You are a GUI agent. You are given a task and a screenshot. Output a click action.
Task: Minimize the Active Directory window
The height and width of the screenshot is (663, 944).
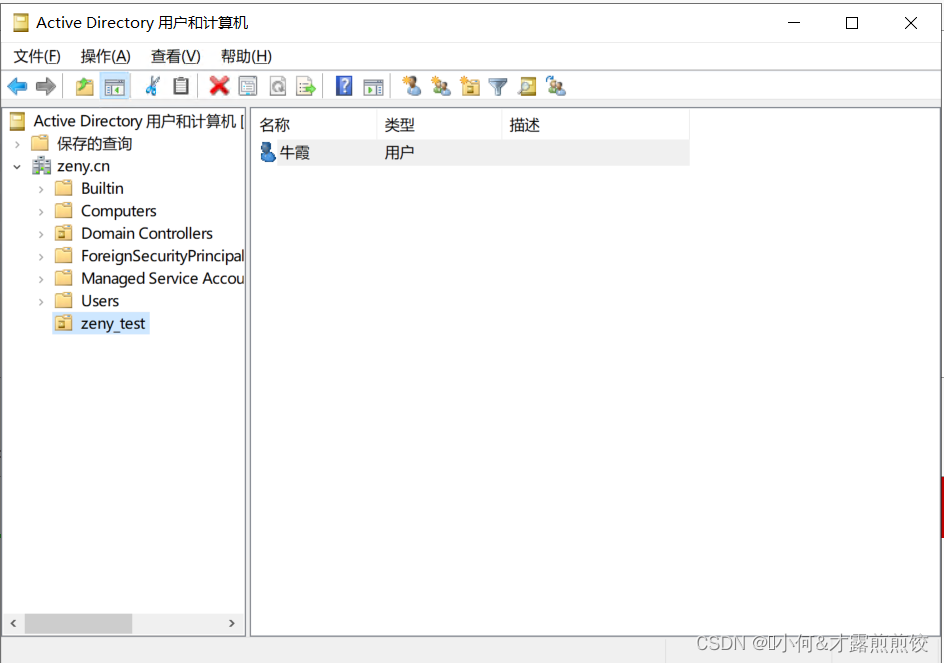click(x=794, y=23)
